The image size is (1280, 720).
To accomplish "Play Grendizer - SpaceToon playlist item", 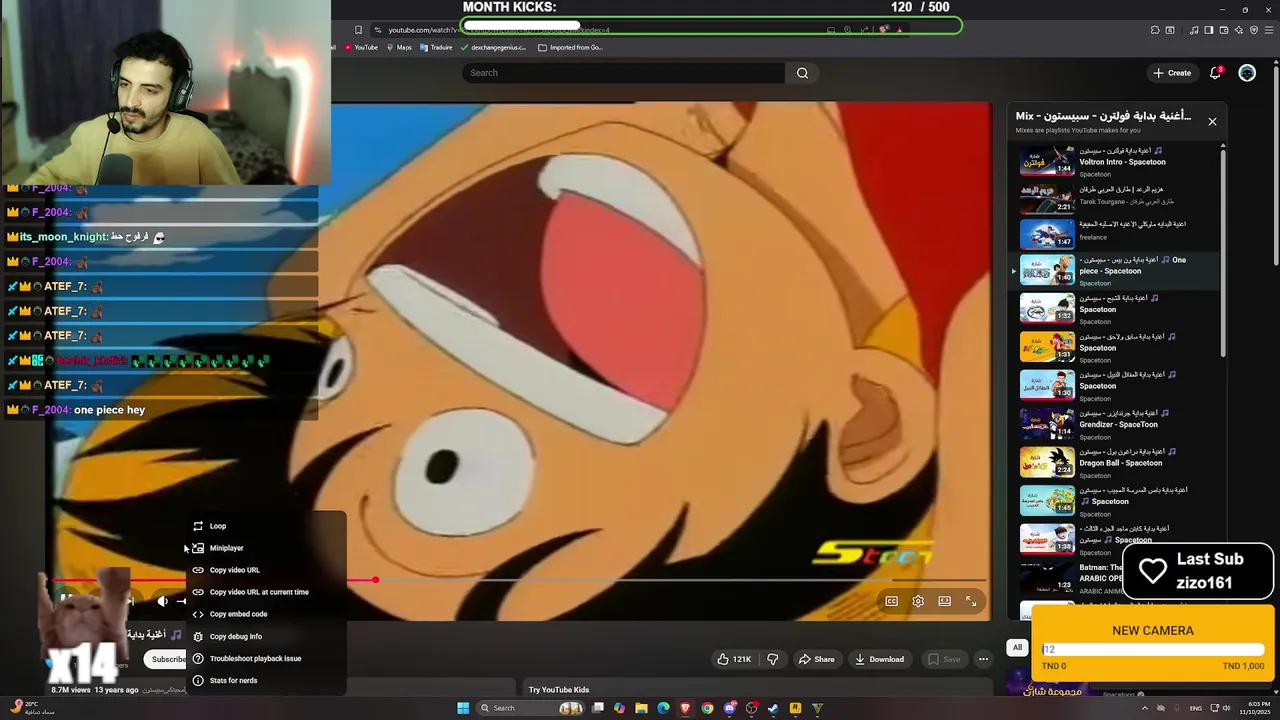I will pos(1112,424).
